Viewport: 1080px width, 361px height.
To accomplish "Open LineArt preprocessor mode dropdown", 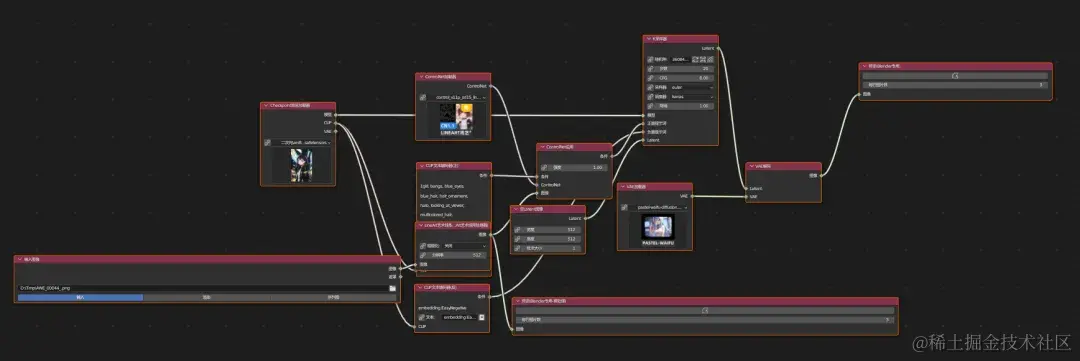I will [464, 245].
